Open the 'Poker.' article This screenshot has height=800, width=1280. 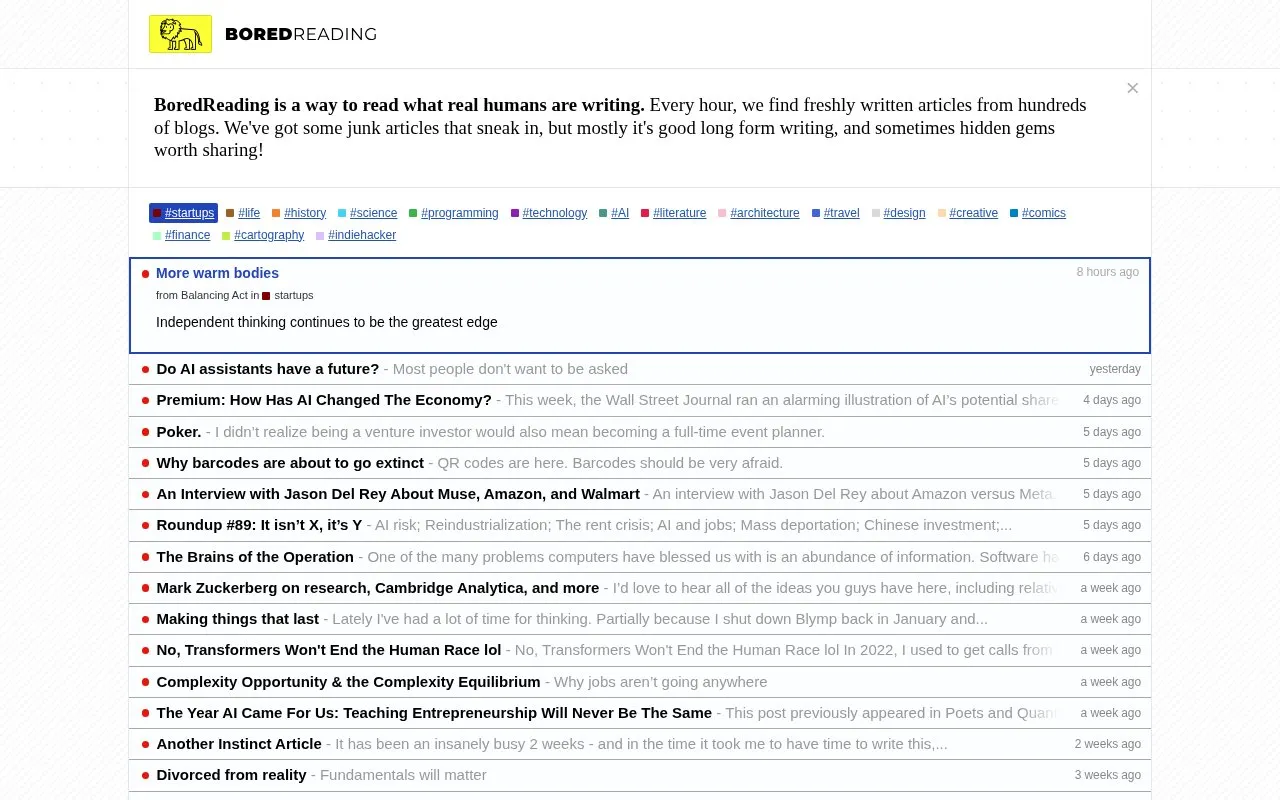(x=179, y=432)
